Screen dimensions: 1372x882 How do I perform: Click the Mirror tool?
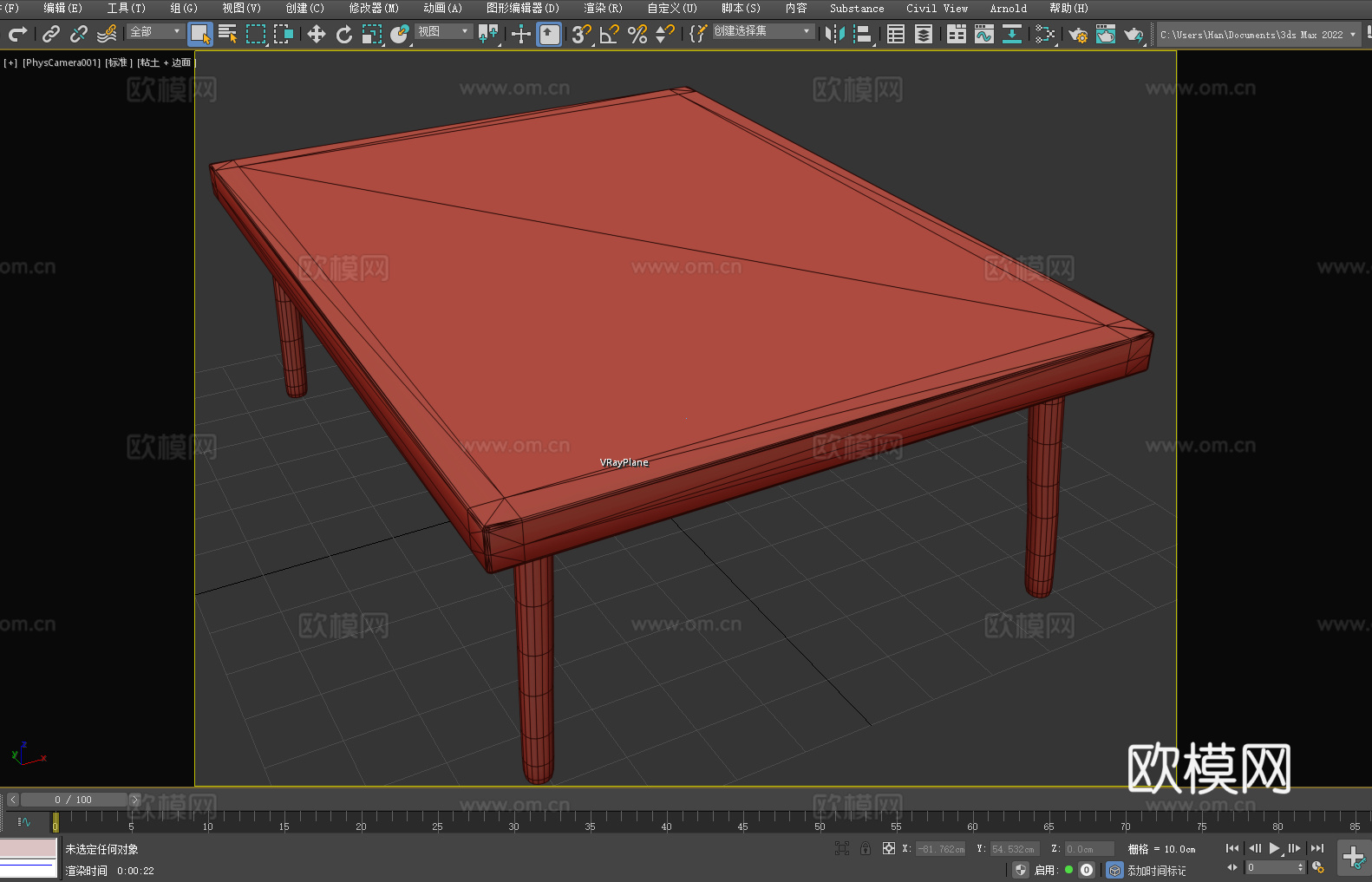pyautogui.click(x=835, y=34)
